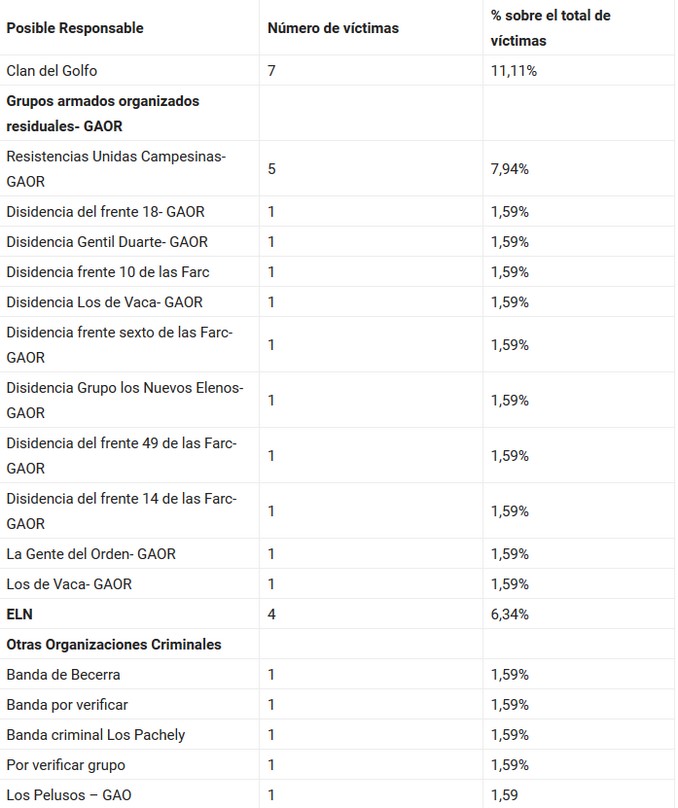Select 'Banda criminal Los Pachely' cell
The width and height of the screenshot is (678, 808).
[x=96, y=735]
